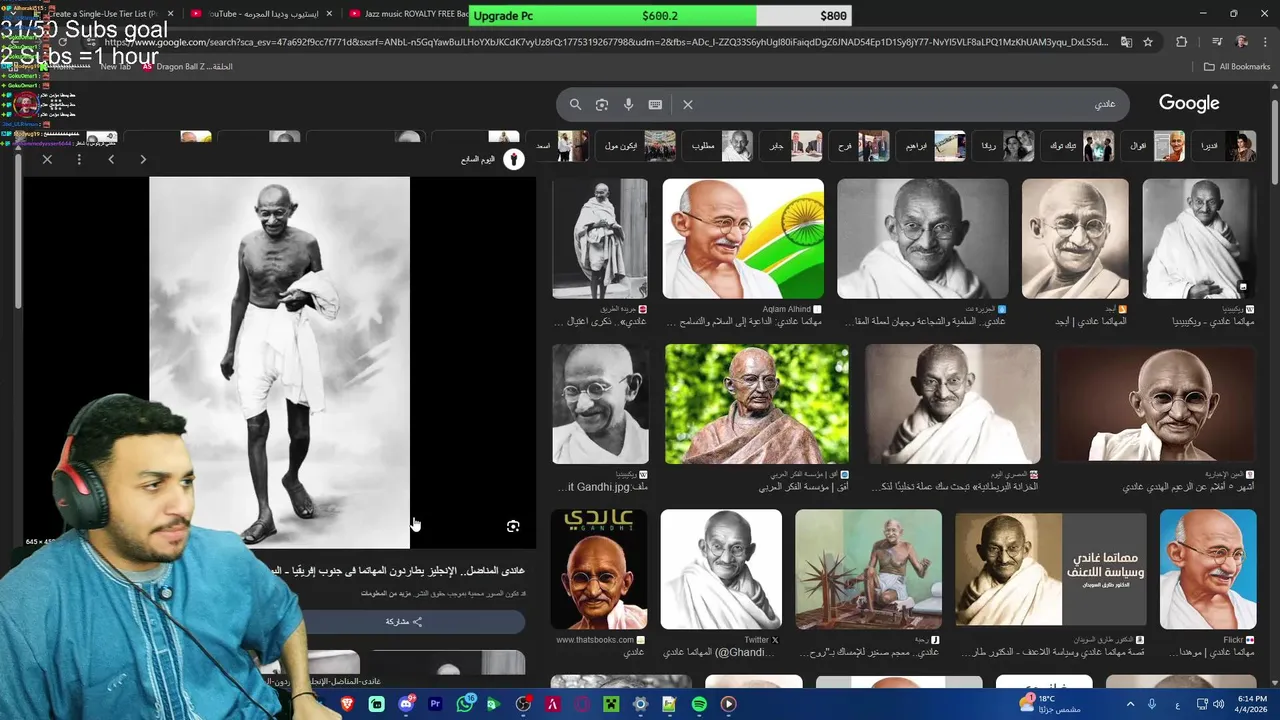This screenshot has height=720, width=1280.
Task: Click the translate page icon in address bar
Action: click(x=1126, y=42)
